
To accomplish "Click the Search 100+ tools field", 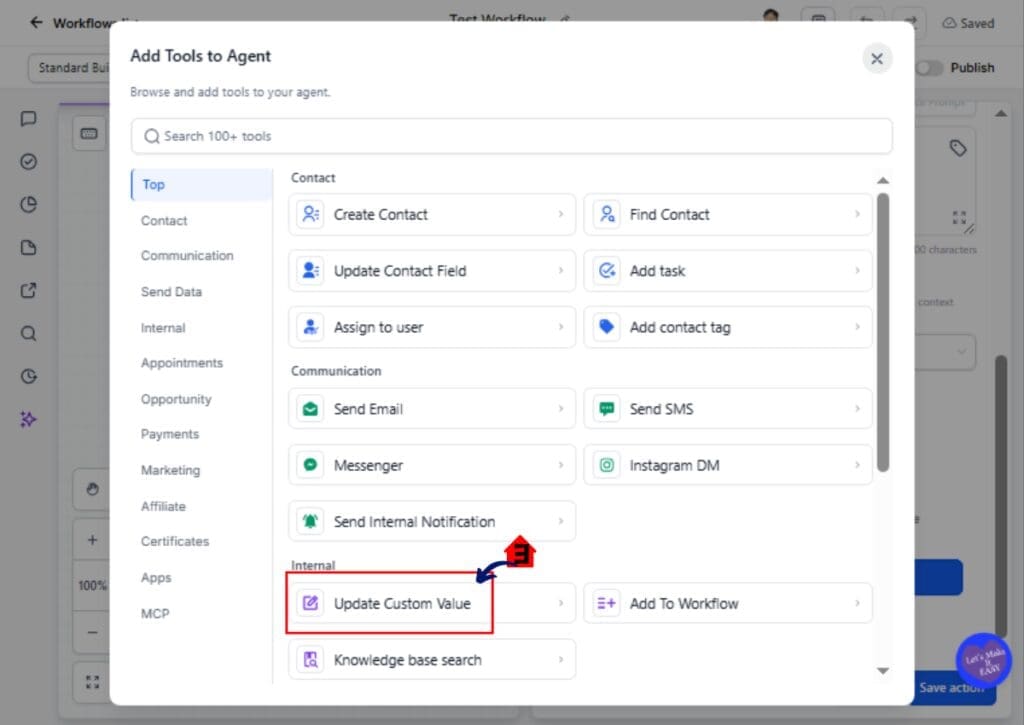I will (511, 136).
